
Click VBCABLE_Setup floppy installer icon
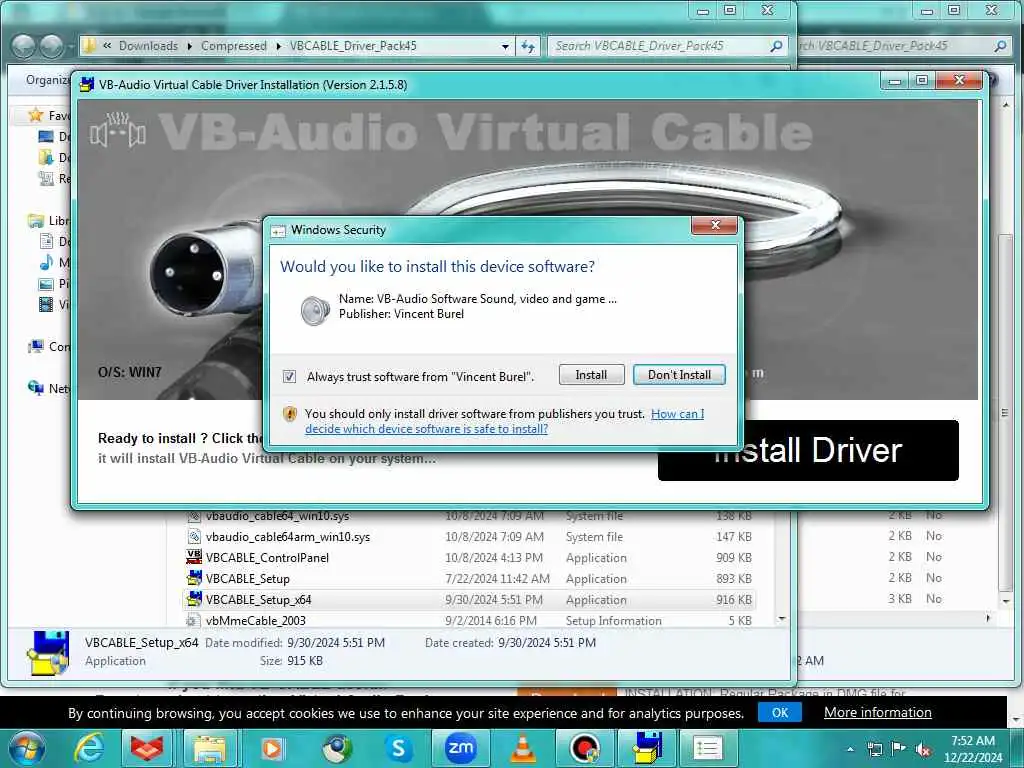(x=194, y=578)
